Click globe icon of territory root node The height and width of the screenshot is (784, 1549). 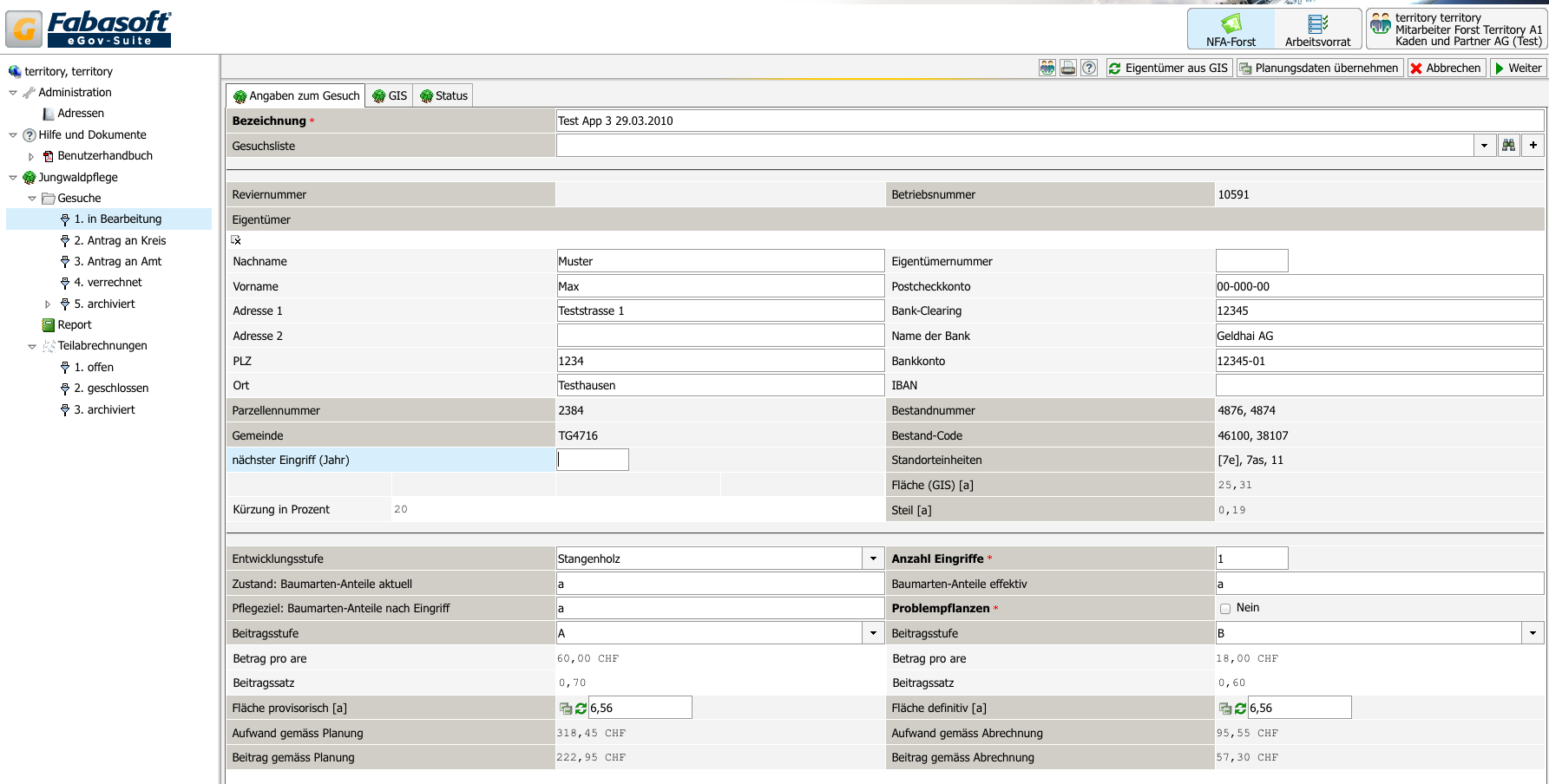pos(15,71)
